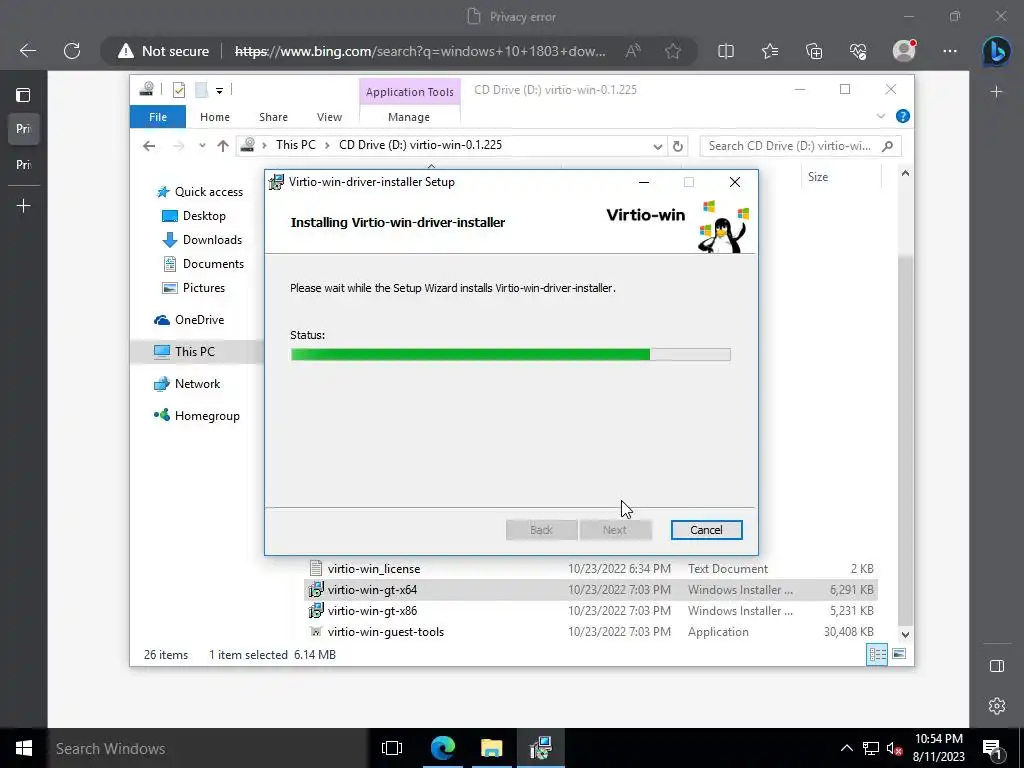Image resolution: width=1024 pixels, height=768 pixels.
Task: Open Edge profile avatar
Action: point(904,50)
